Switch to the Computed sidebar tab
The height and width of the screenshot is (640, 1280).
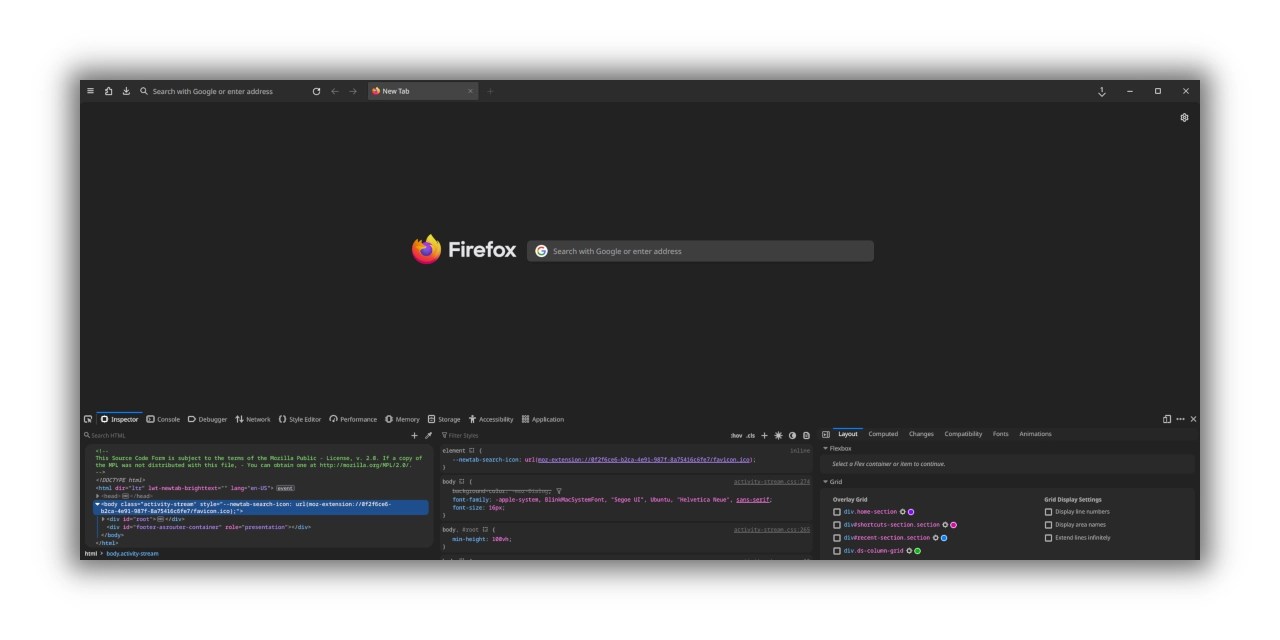[x=883, y=434]
